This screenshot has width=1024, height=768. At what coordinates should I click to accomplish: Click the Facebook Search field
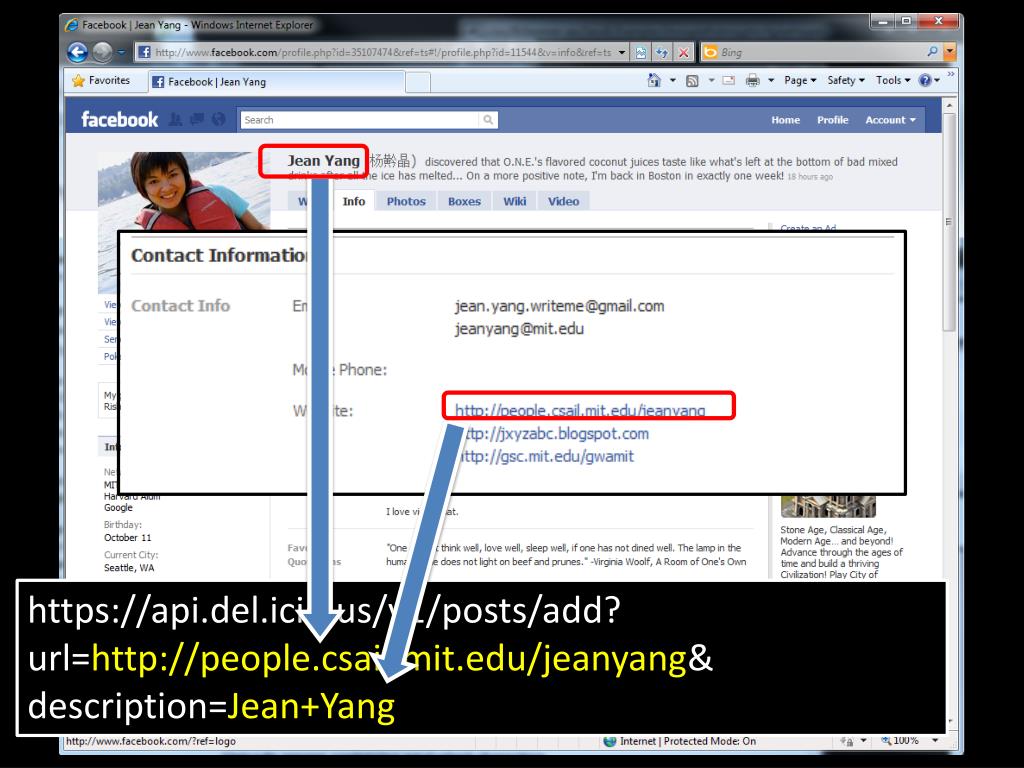(360, 120)
